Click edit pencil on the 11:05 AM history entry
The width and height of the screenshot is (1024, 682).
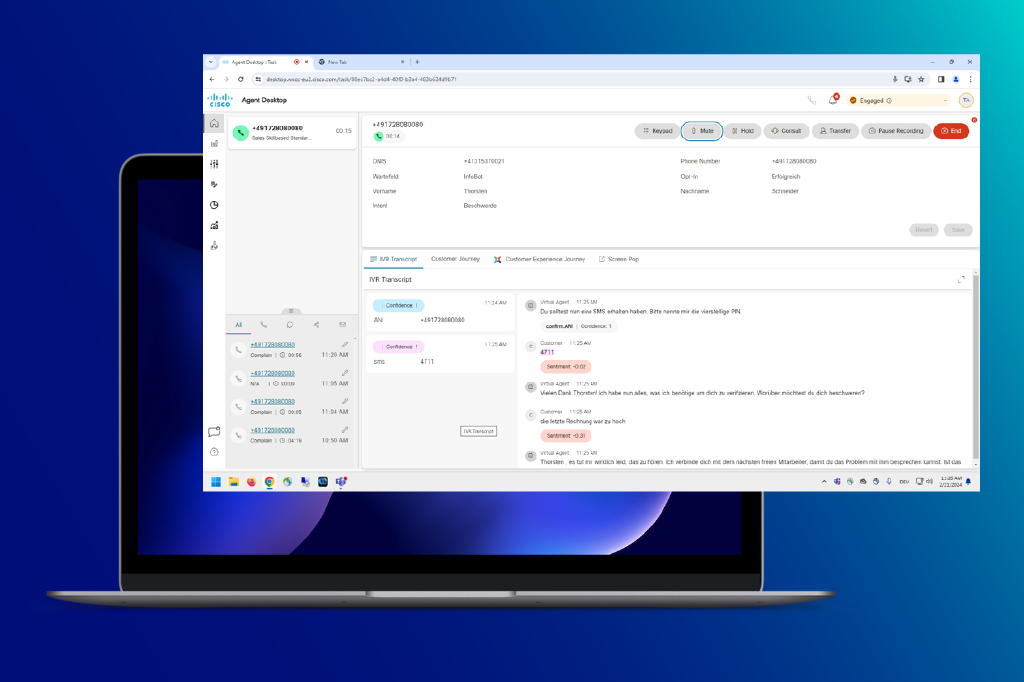(344, 373)
